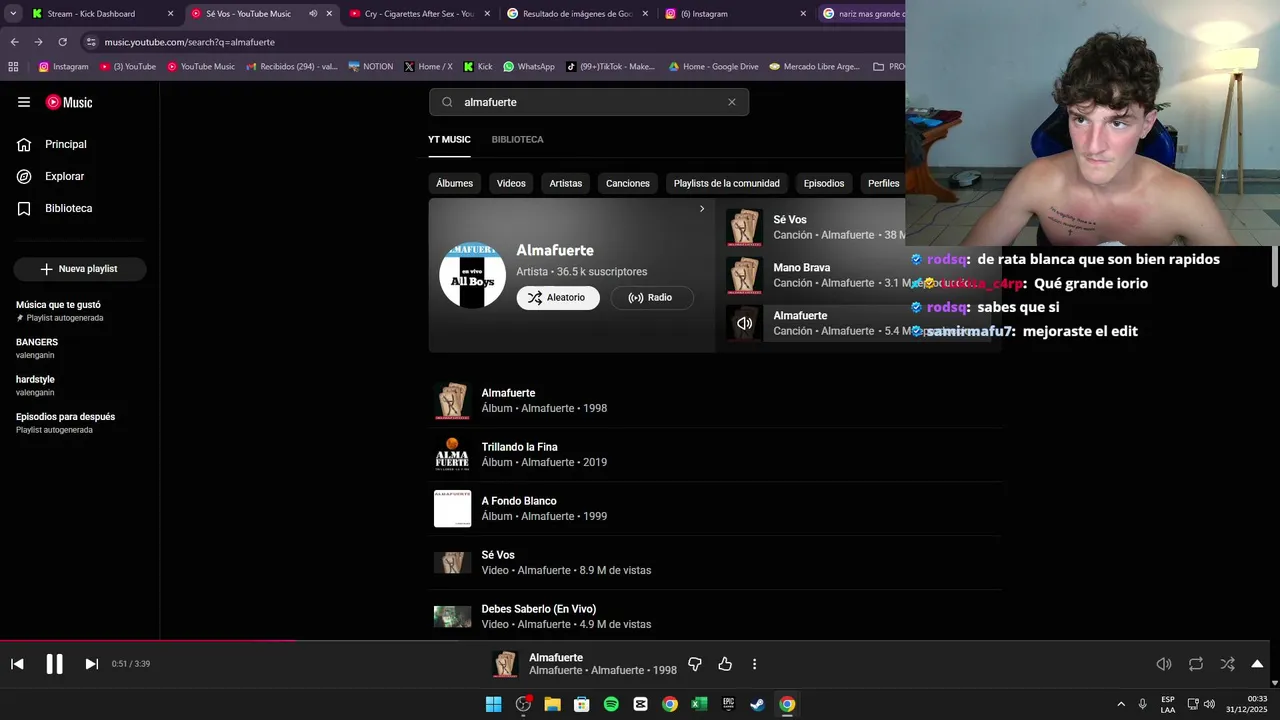Switch to the BIBLIOTECA tab
Viewport: 1280px width, 720px height.
[x=517, y=139]
